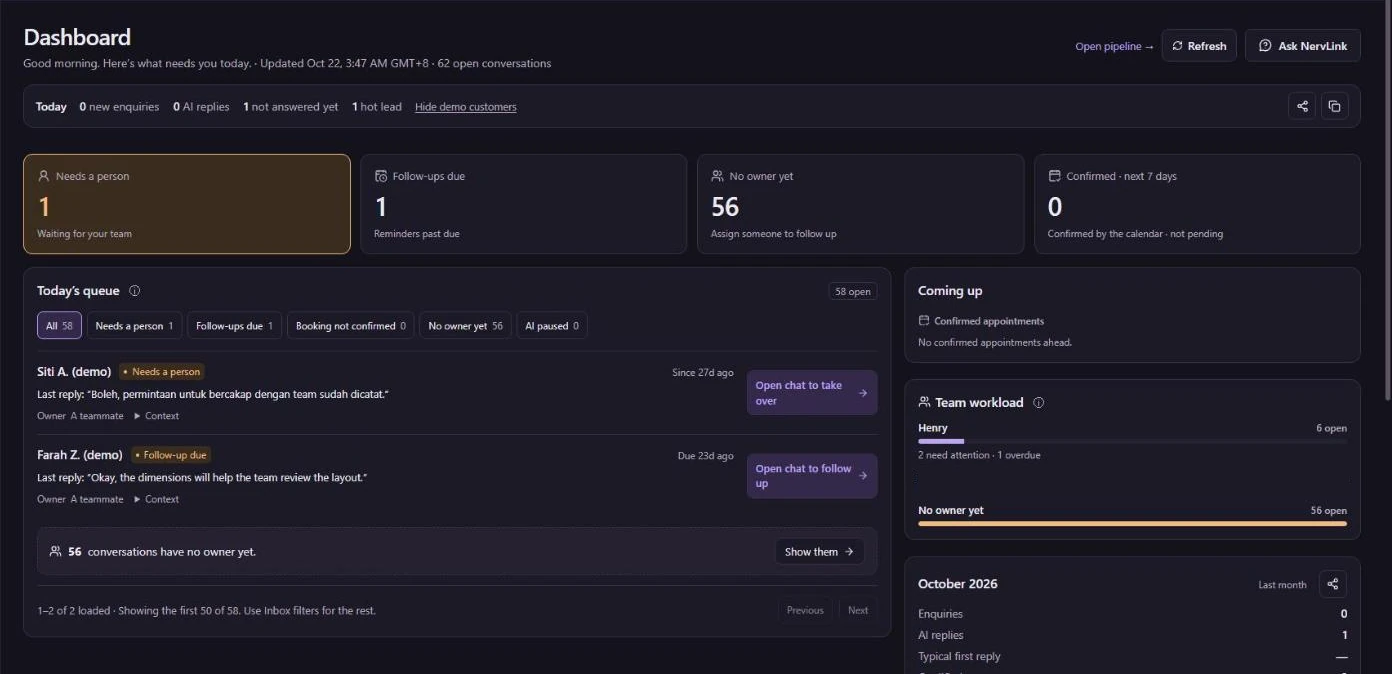Select the All 58 queue filter

pos(59,326)
